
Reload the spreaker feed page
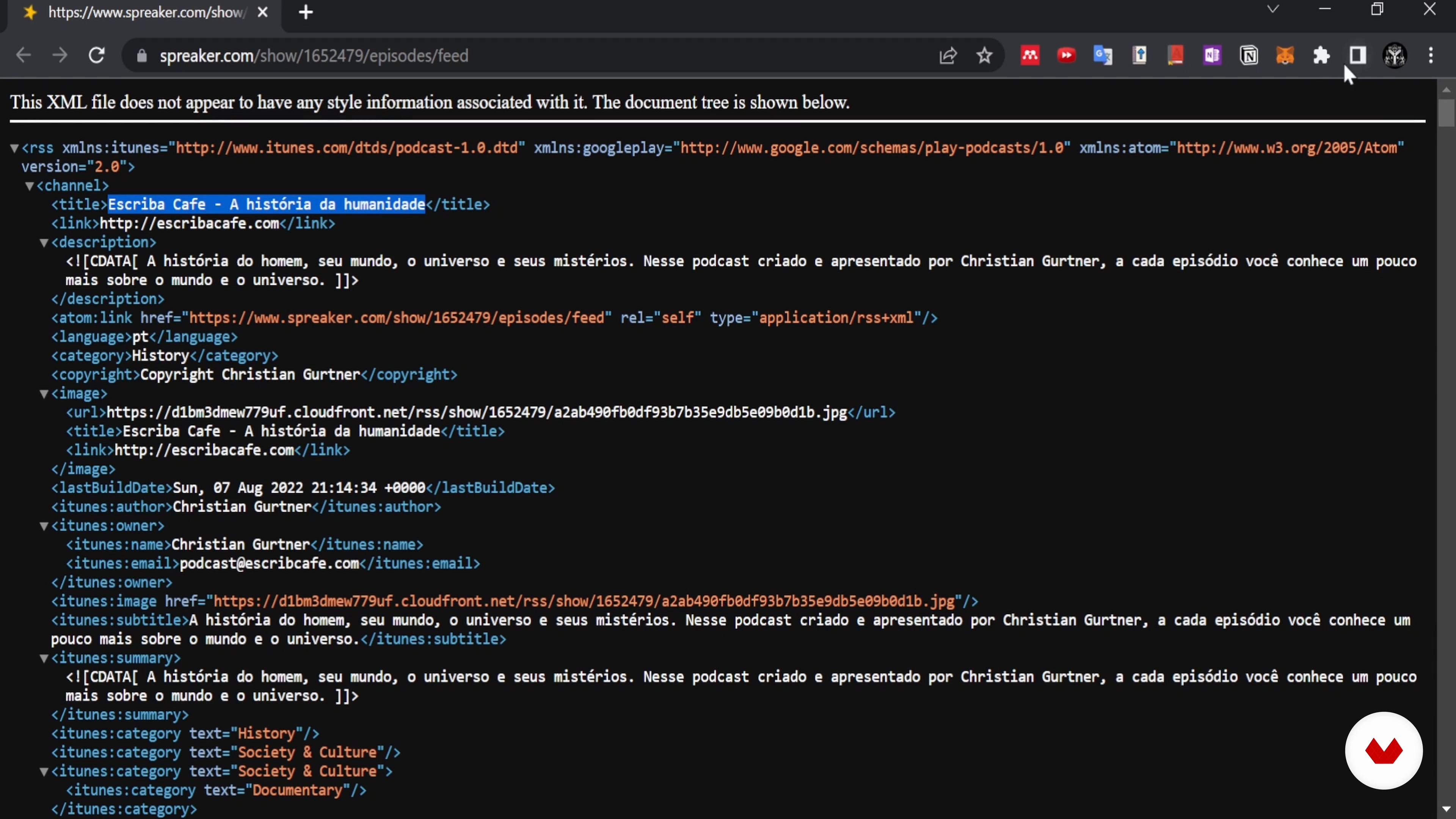pyautogui.click(x=97, y=55)
